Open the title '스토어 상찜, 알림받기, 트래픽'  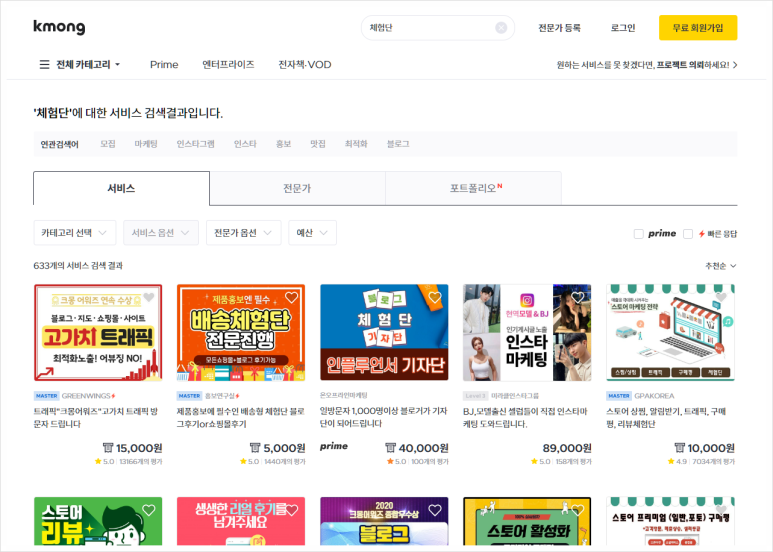click(x=666, y=417)
